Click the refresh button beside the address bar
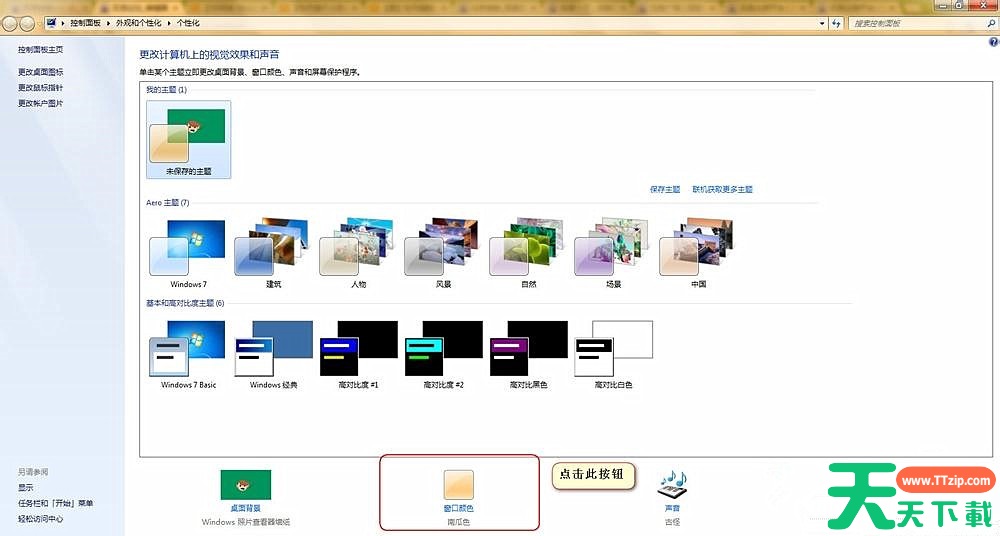The width and height of the screenshot is (1000, 536). [x=836, y=23]
